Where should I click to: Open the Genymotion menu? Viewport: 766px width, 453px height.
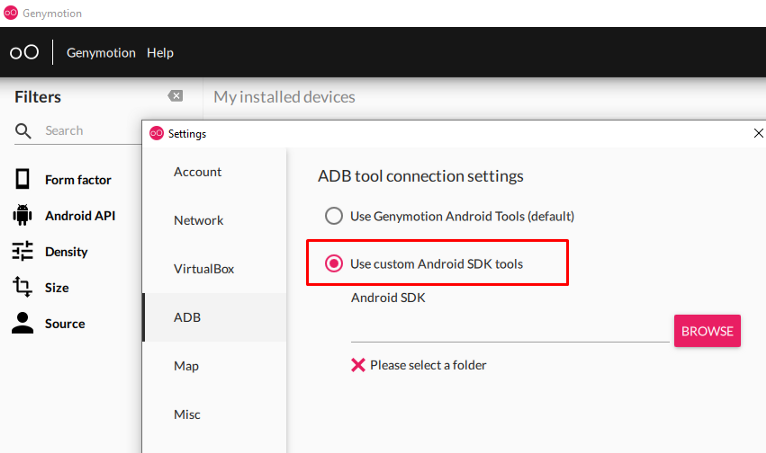101,53
